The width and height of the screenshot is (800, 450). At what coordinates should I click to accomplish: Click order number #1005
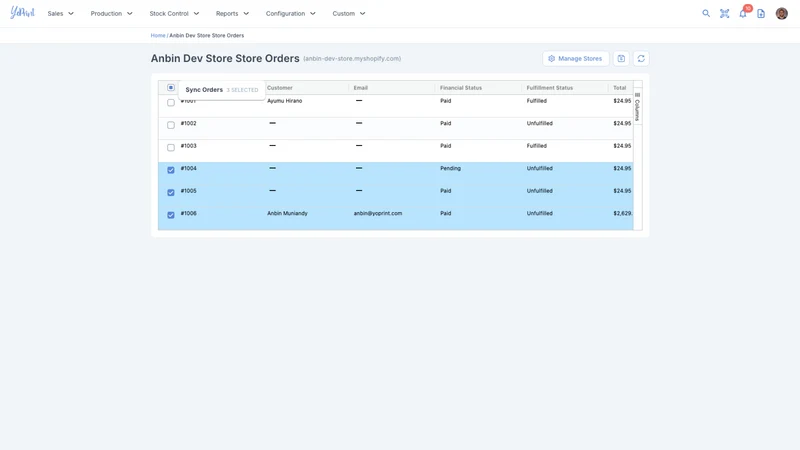[188, 191]
